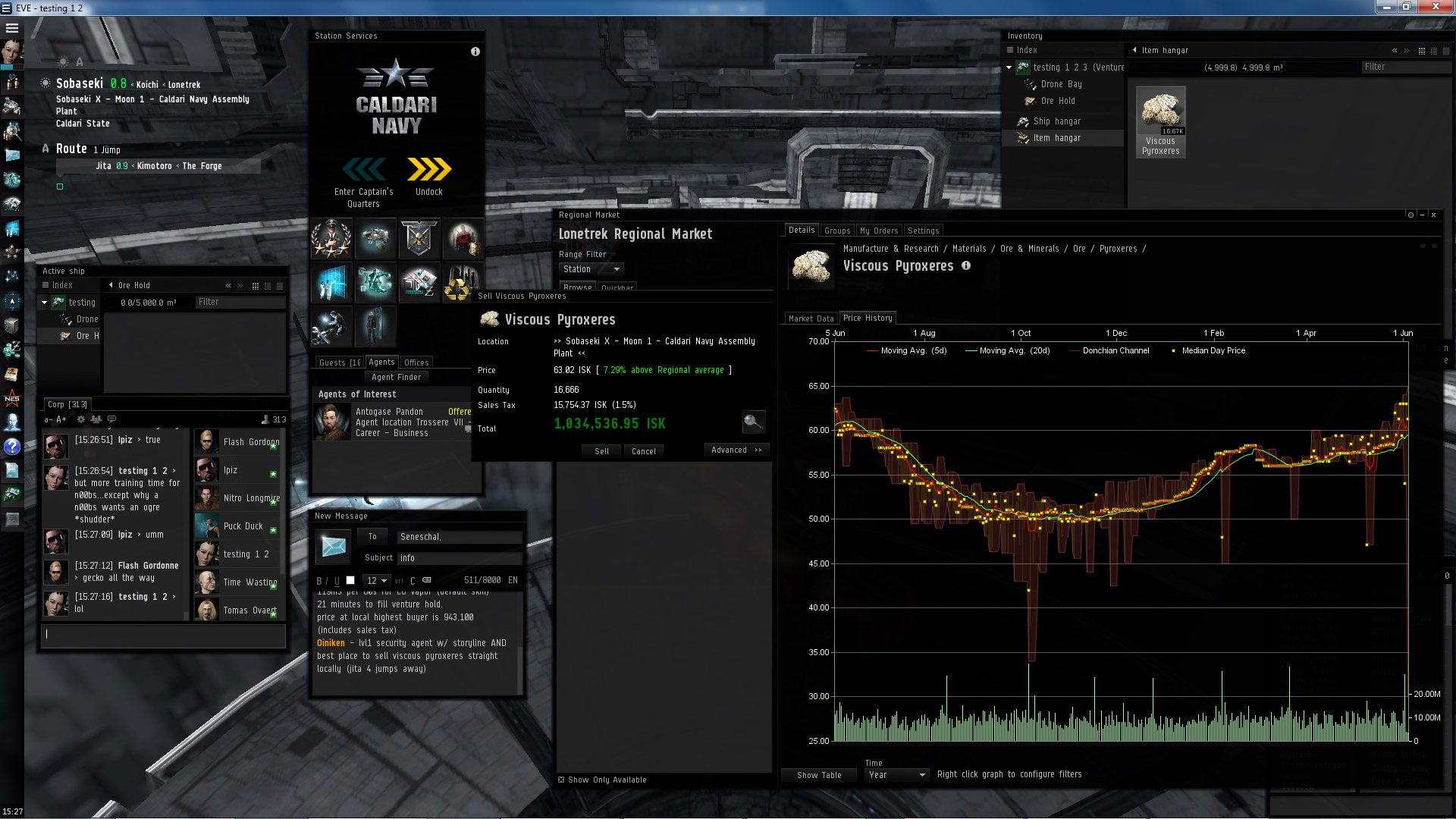
Task: Switch to the Market Data tab
Action: click(811, 318)
